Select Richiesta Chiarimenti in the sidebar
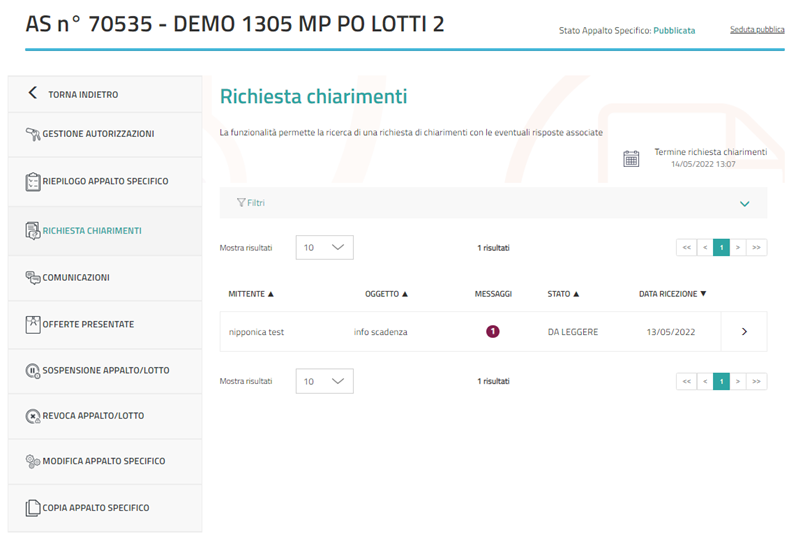The width and height of the screenshot is (803, 543). [x=92, y=231]
